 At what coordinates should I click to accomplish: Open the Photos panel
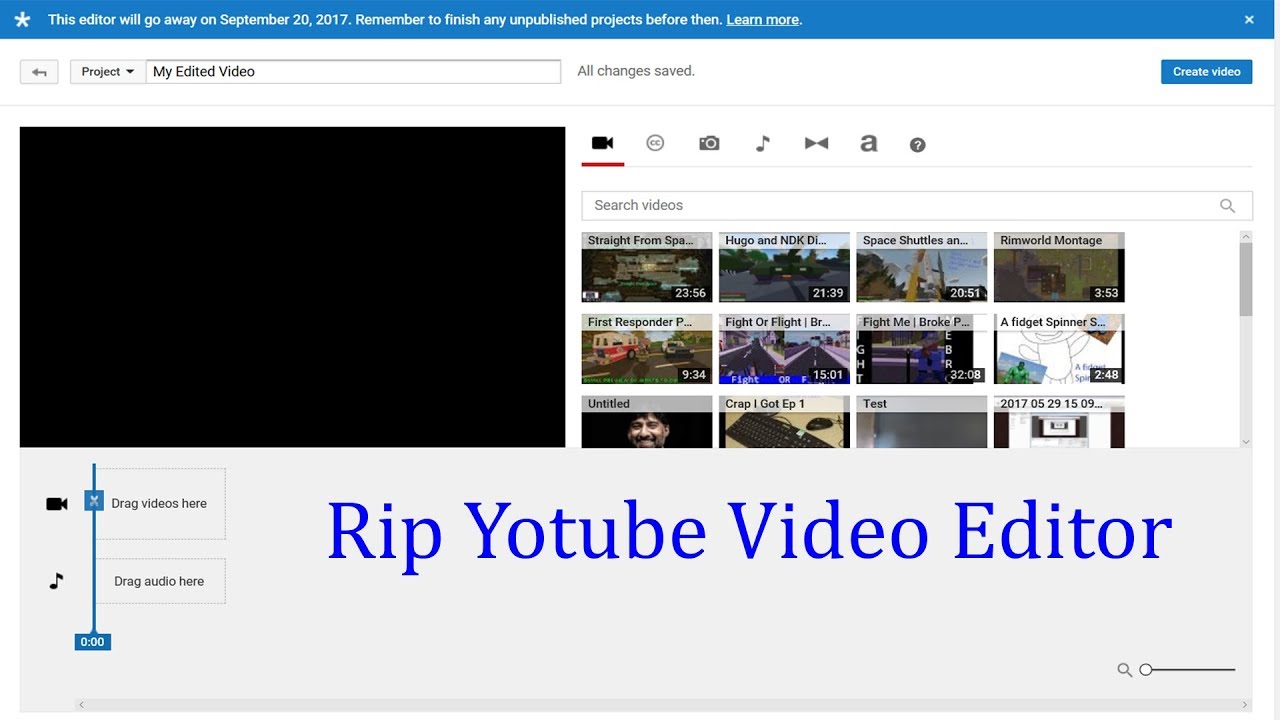[709, 142]
